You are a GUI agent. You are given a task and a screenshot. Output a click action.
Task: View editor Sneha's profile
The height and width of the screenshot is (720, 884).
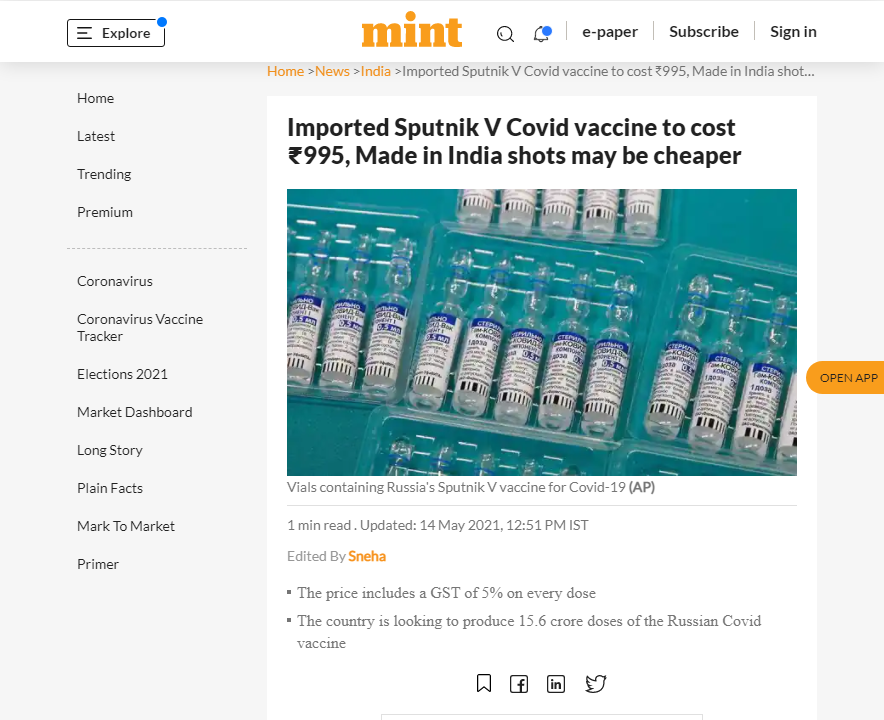(367, 556)
